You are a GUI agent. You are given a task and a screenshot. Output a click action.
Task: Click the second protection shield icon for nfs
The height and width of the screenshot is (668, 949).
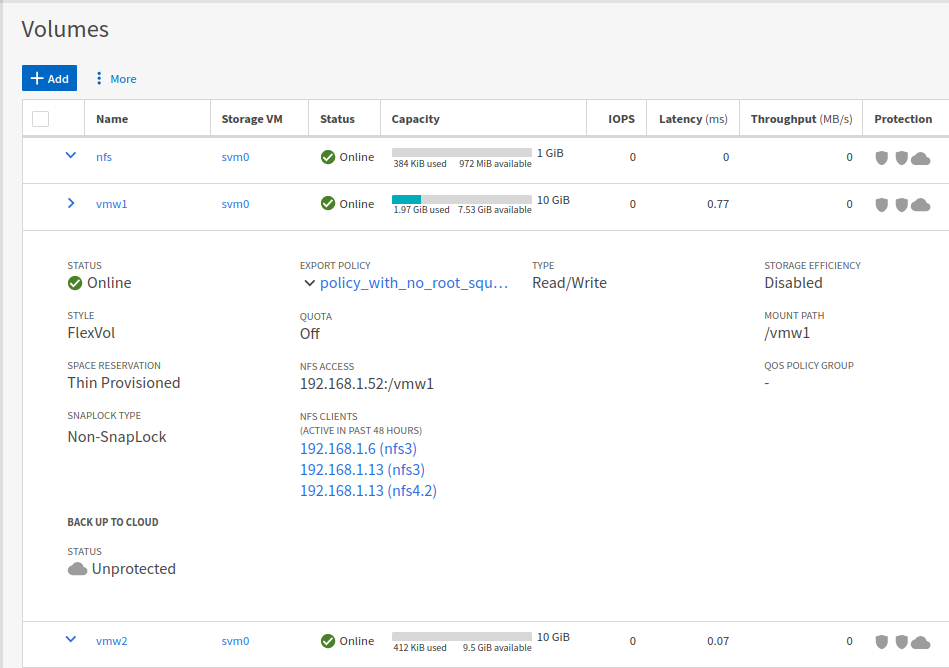click(x=902, y=158)
